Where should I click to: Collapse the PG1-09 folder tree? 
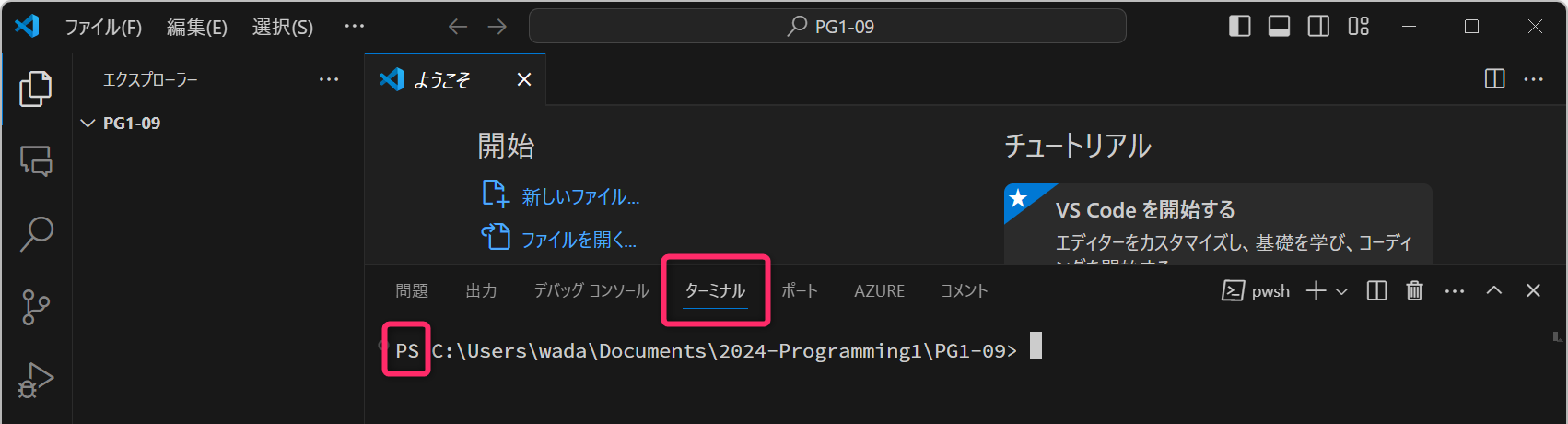(88, 124)
